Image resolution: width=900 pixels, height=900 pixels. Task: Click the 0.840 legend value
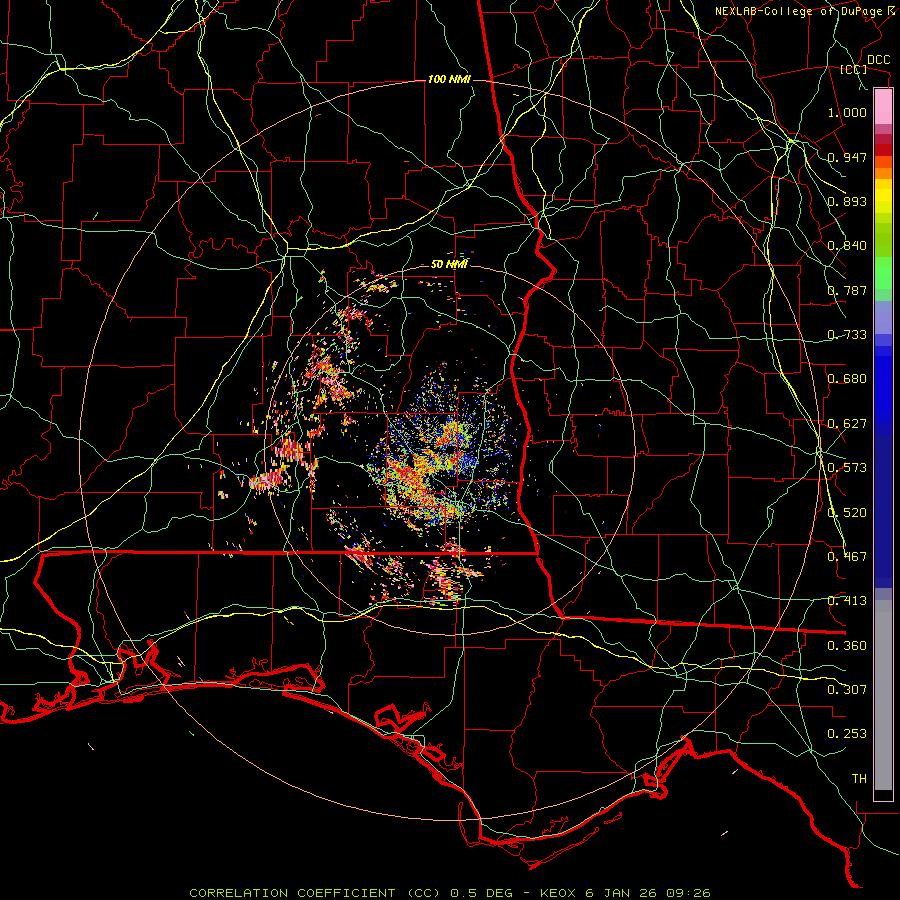click(847, 246)
